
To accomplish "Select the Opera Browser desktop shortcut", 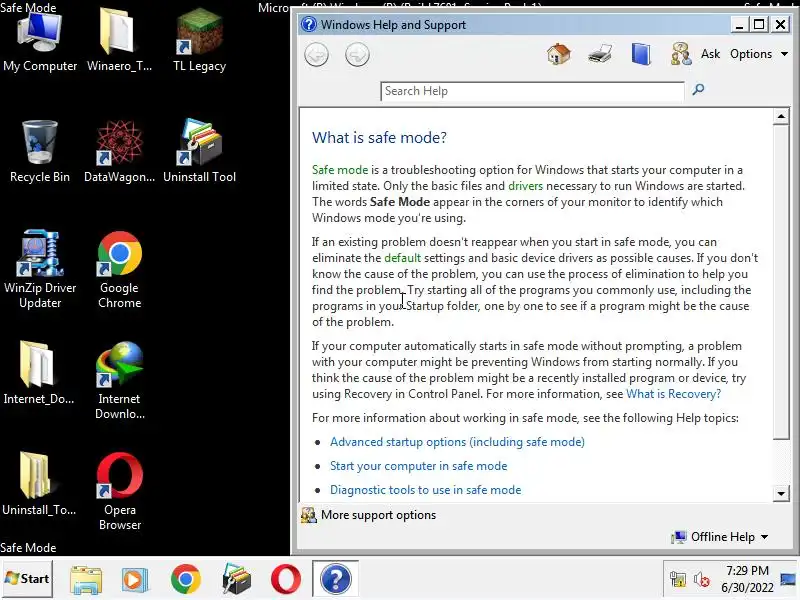I will click(x=119, y=491).
